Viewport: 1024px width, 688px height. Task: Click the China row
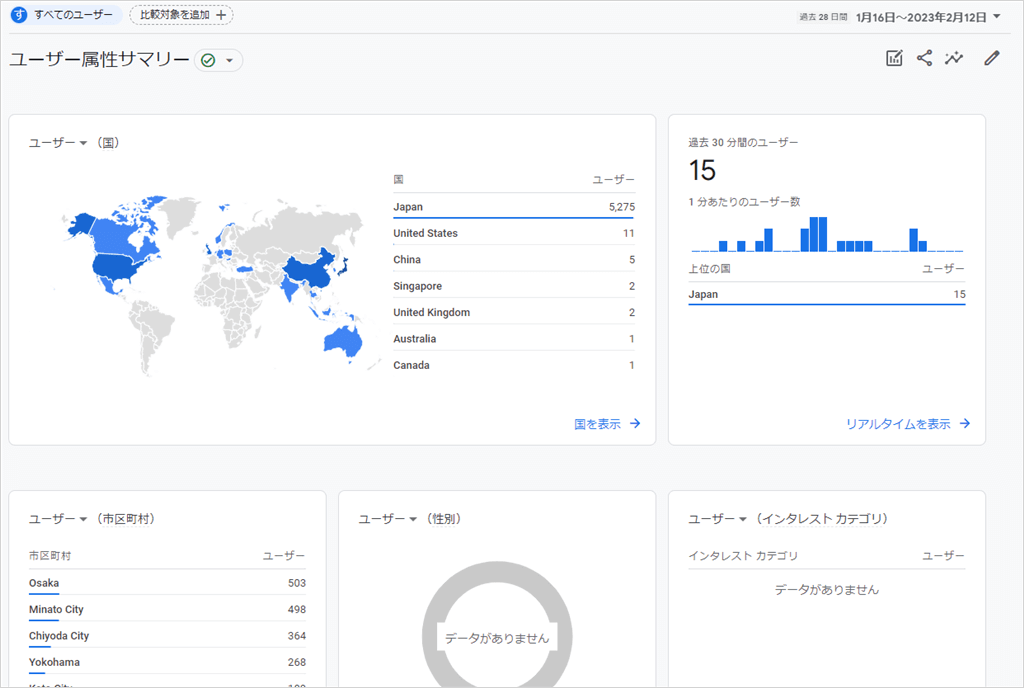pos(514,259)
